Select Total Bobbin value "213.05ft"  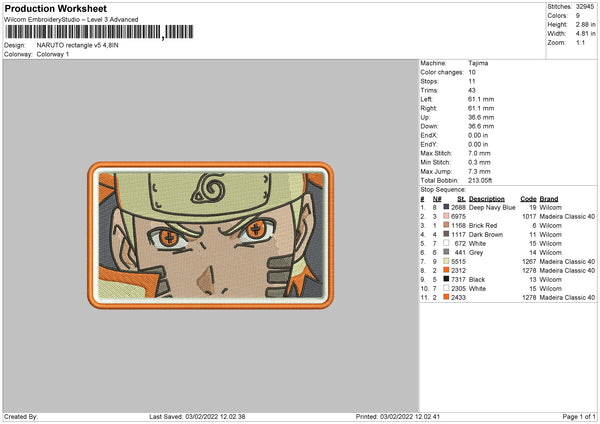480,180
